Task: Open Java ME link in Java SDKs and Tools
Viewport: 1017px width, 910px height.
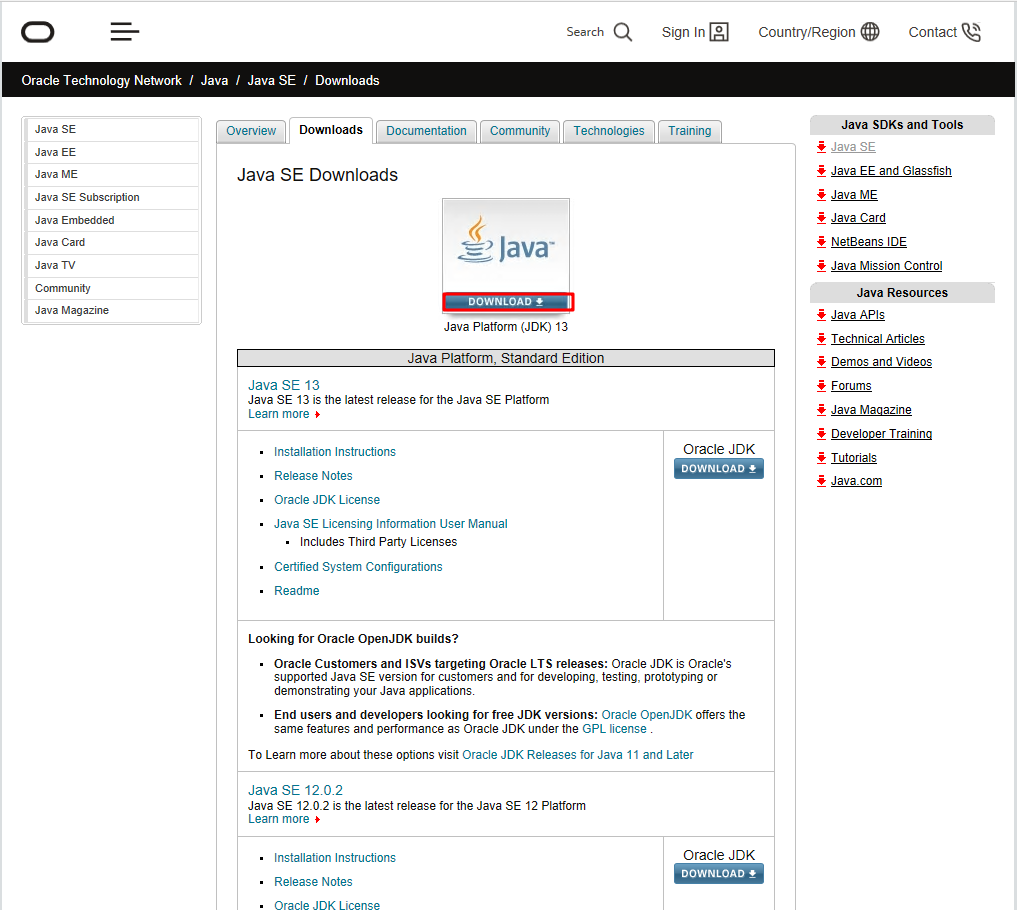Action: tap(854, 195)
